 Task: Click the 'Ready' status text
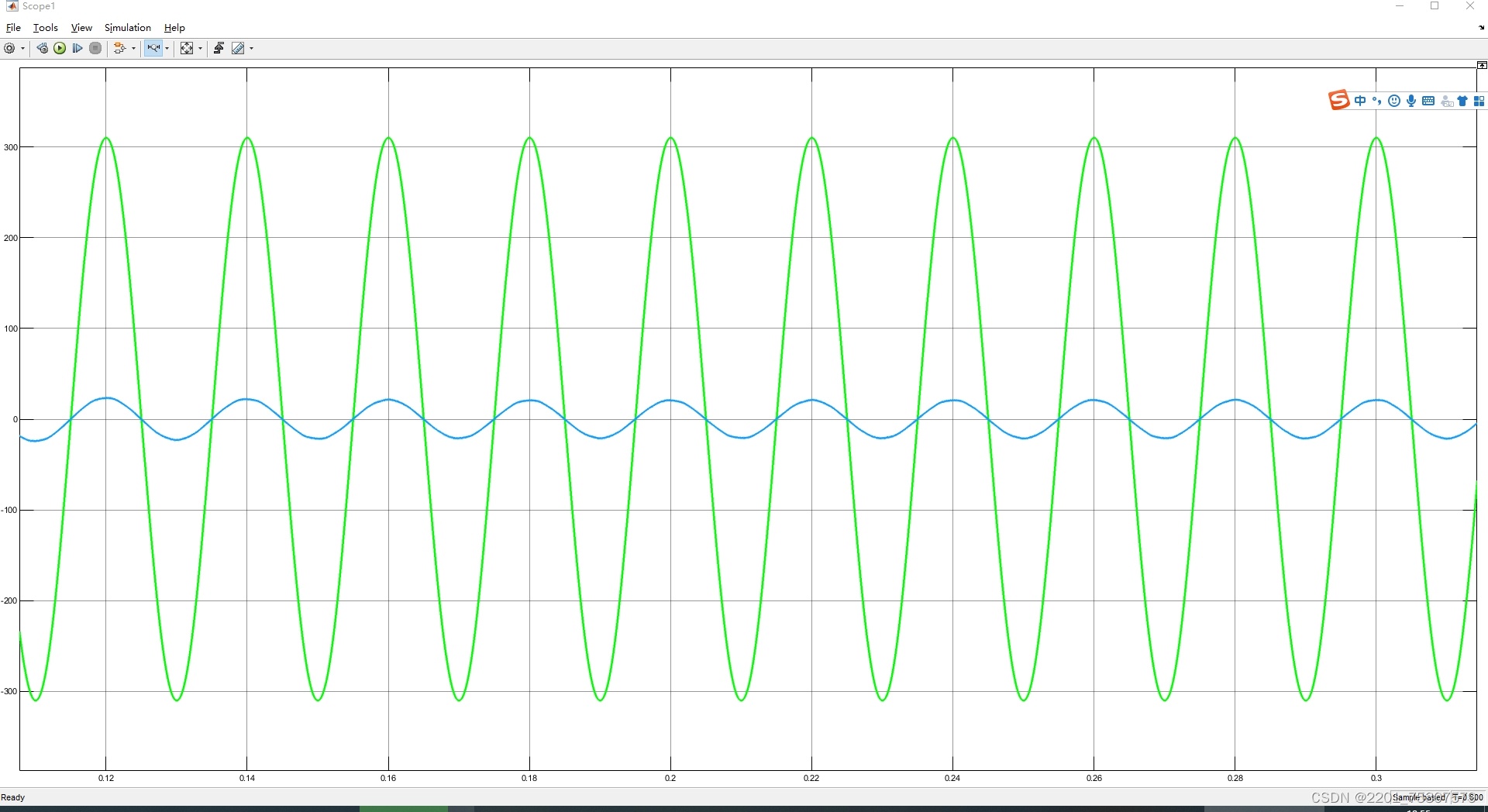[12, 797]
